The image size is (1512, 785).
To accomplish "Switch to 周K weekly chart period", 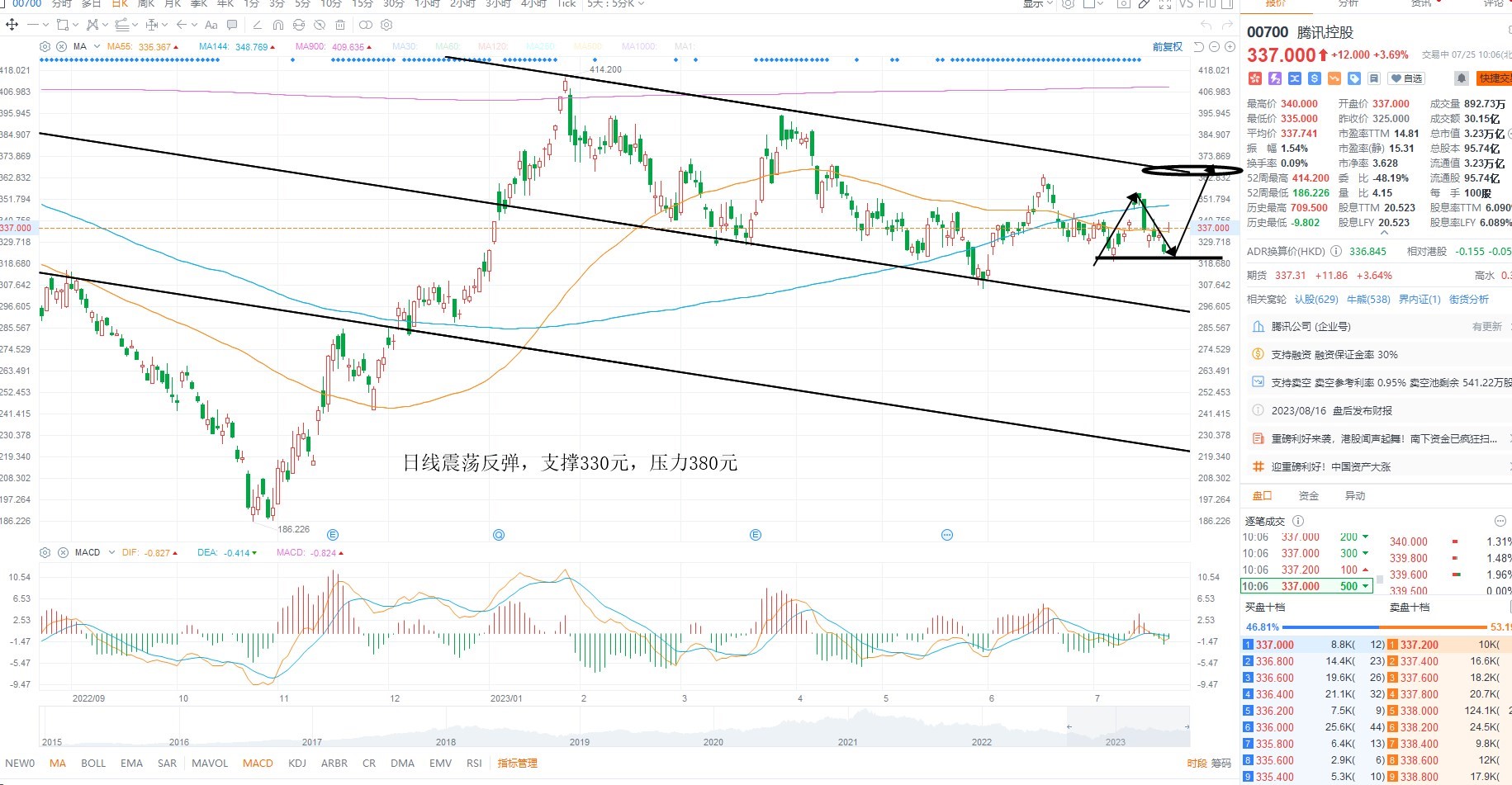I will point(146,3).
